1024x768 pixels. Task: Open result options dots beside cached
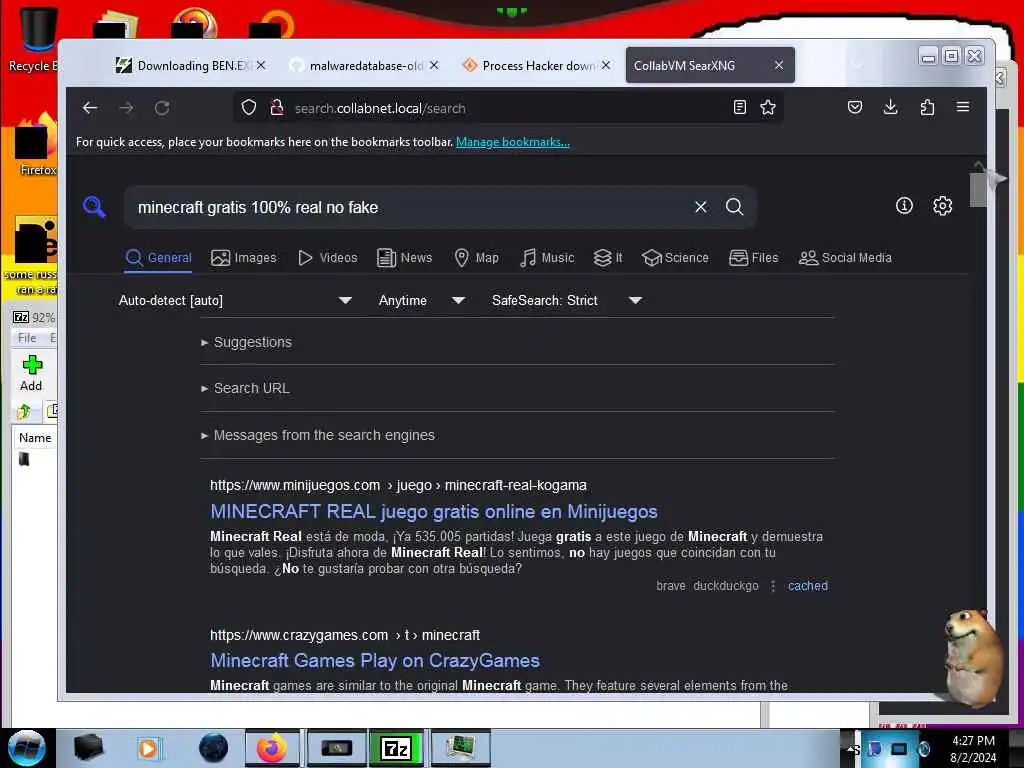[x=773, y=586]
